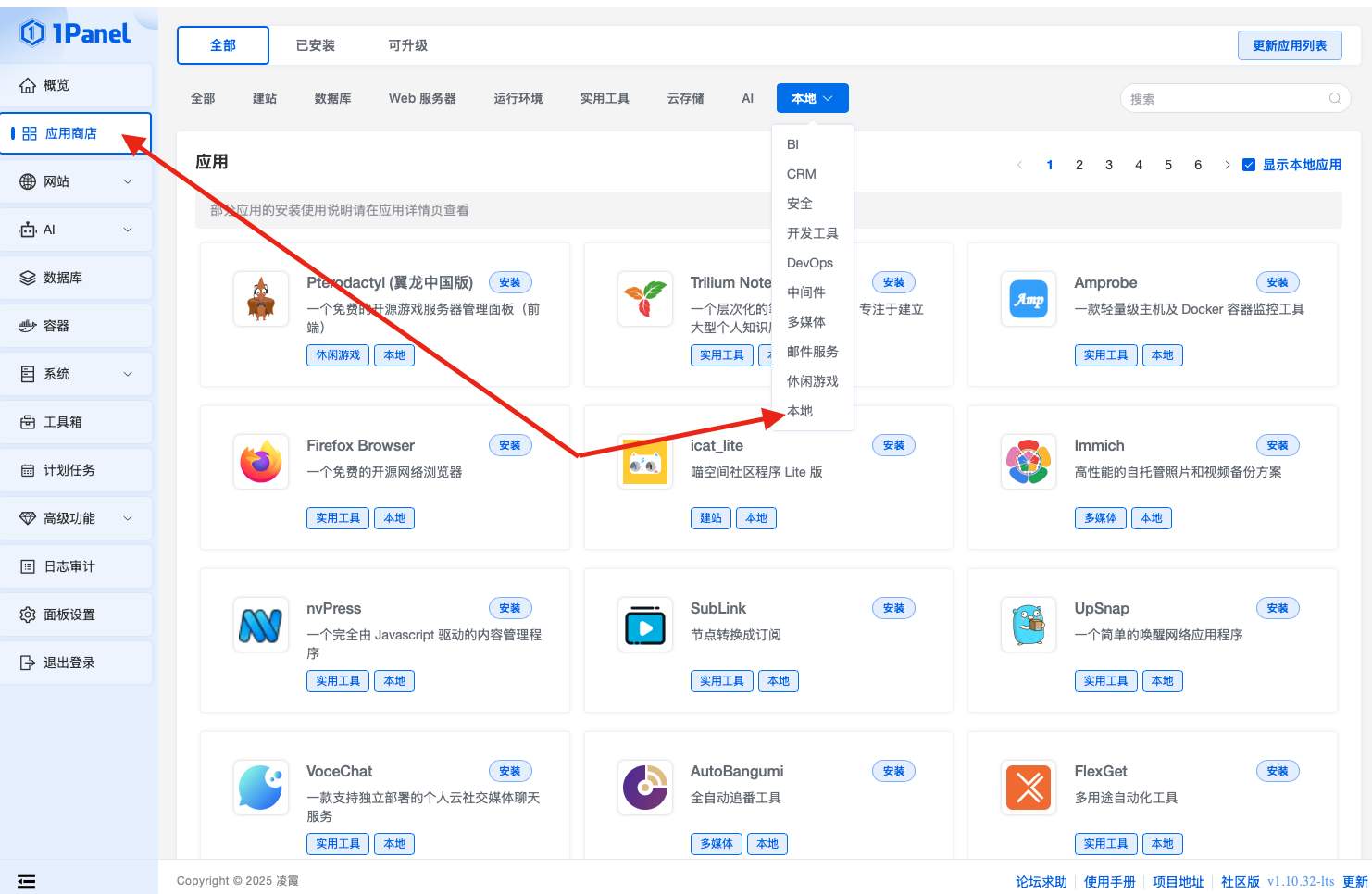Open the 本地 category dropdown button
Viewport: 1372px width, 894px height.
click(812, 98)
